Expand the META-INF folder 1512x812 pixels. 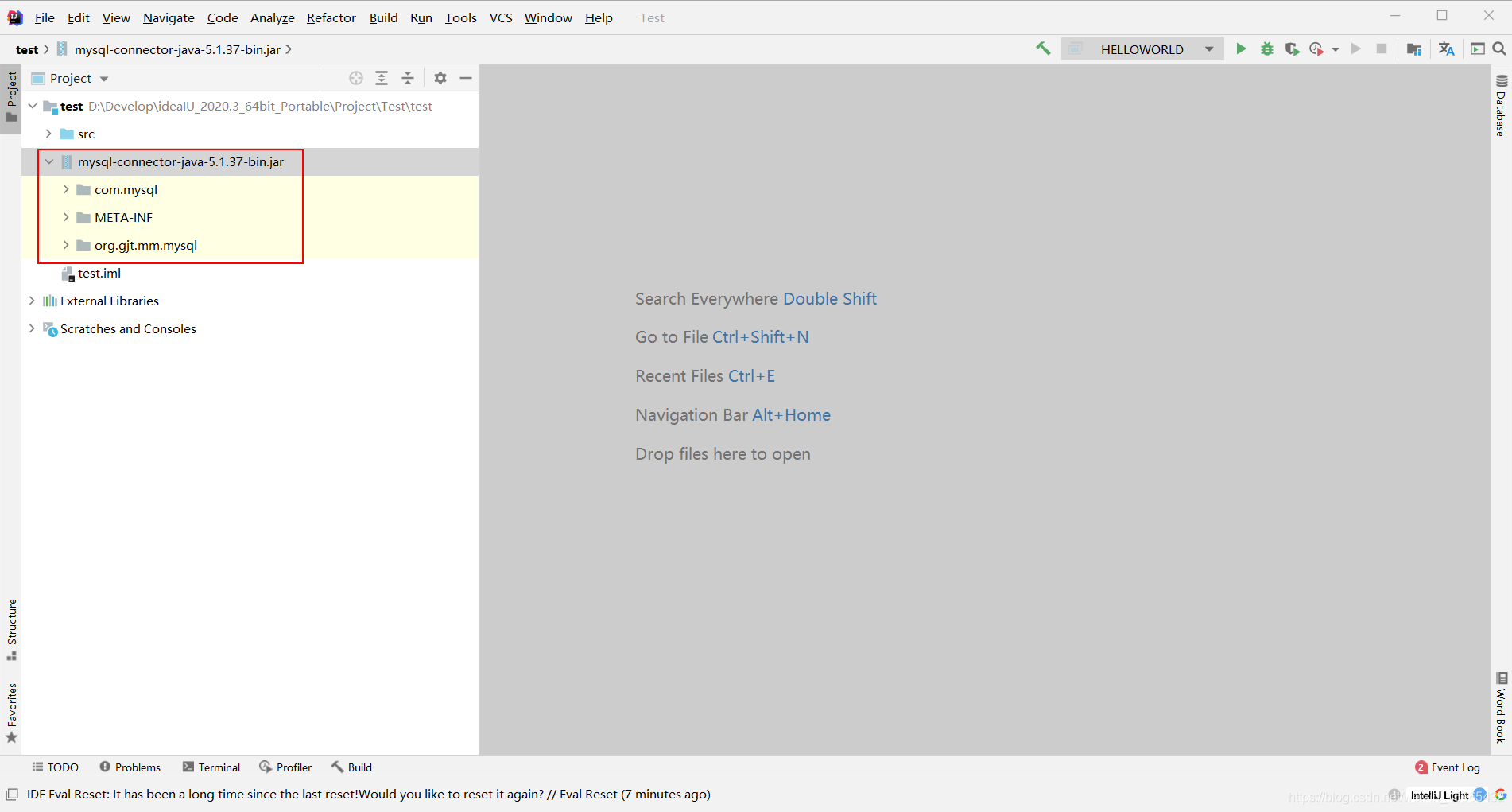click(66, 217)
